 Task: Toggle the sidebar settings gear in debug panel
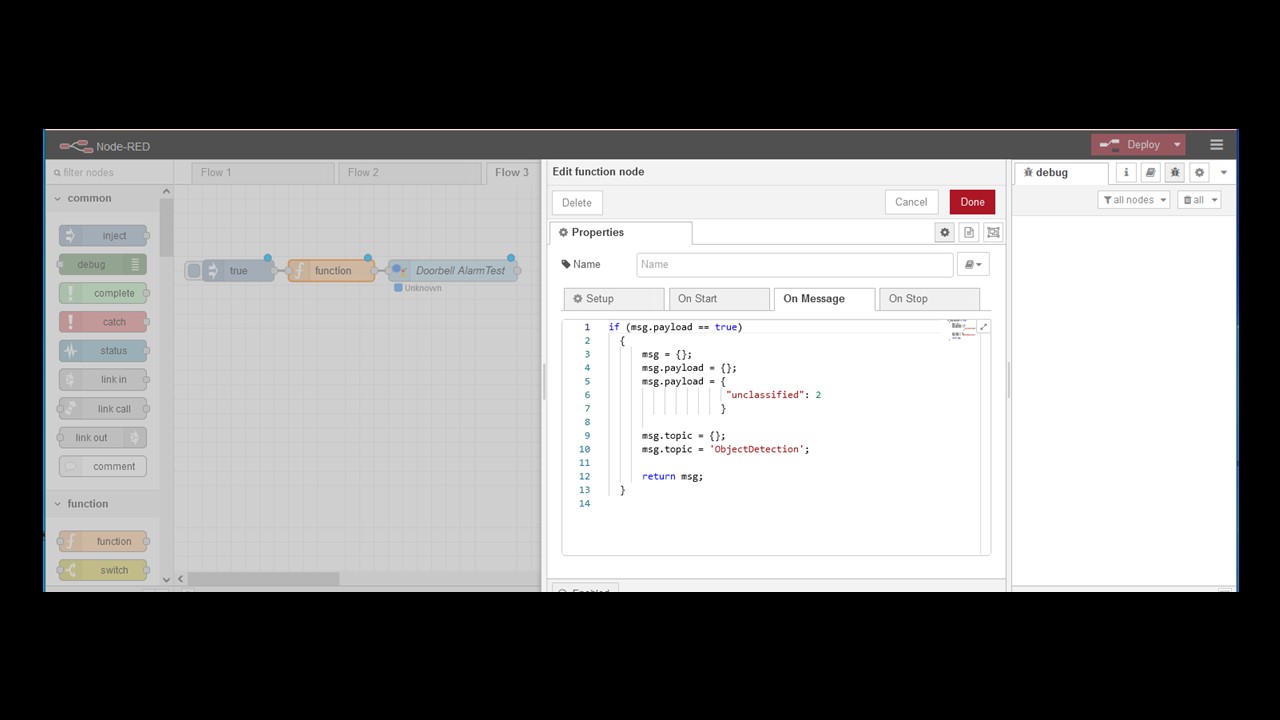[x=1199, y=172]
